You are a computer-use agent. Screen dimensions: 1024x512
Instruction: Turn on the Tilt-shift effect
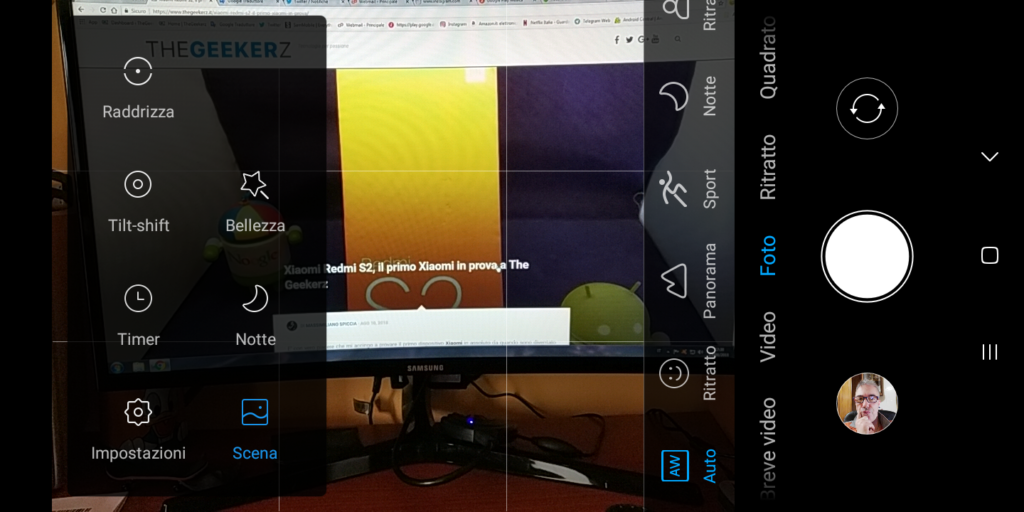(138, 202)
